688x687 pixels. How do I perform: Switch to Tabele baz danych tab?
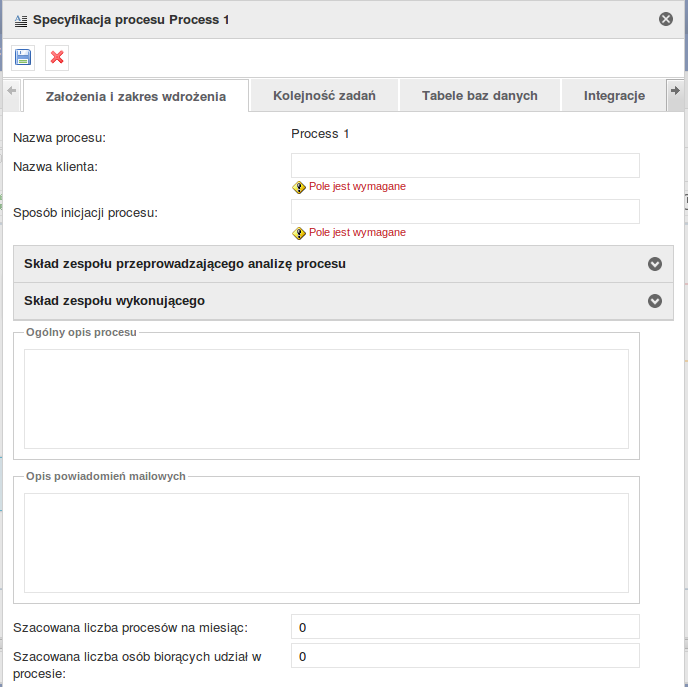pyautogui.click(x=480, y=96)
